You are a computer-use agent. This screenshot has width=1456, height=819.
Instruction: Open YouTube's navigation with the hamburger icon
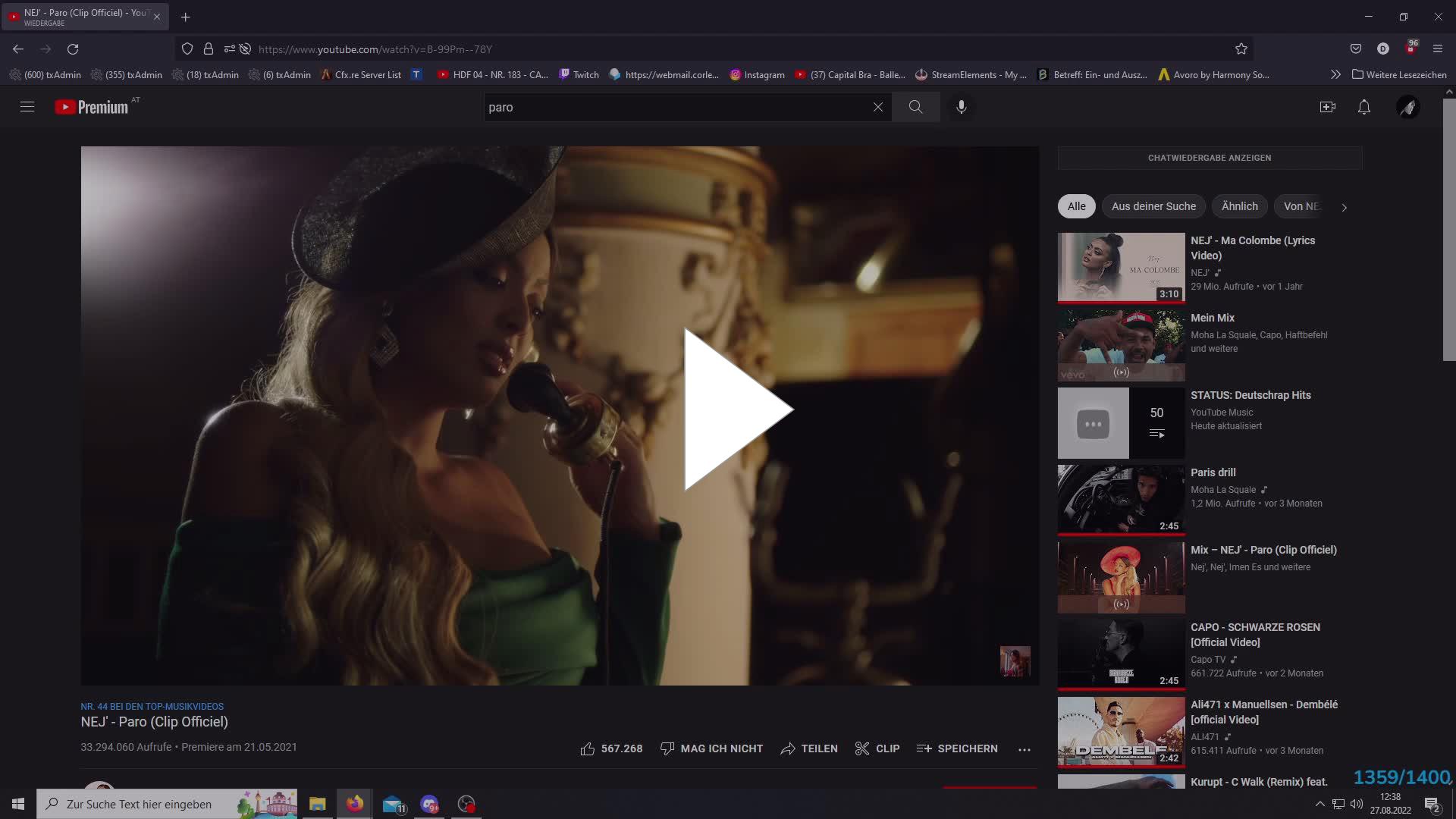27,107
